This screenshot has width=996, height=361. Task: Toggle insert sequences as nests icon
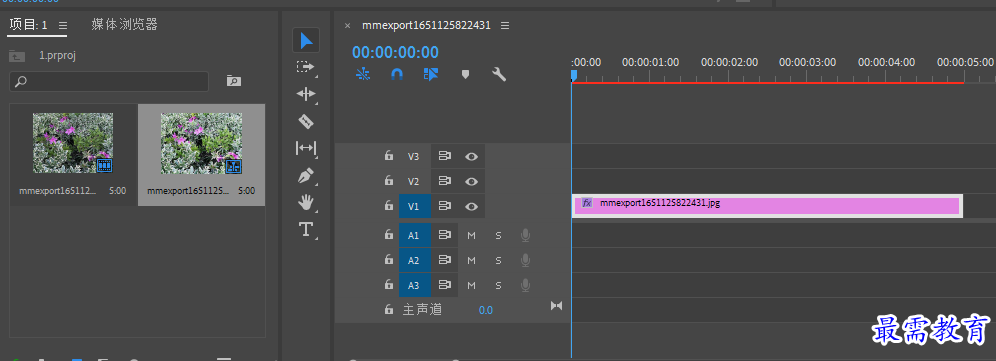(363, 74)
